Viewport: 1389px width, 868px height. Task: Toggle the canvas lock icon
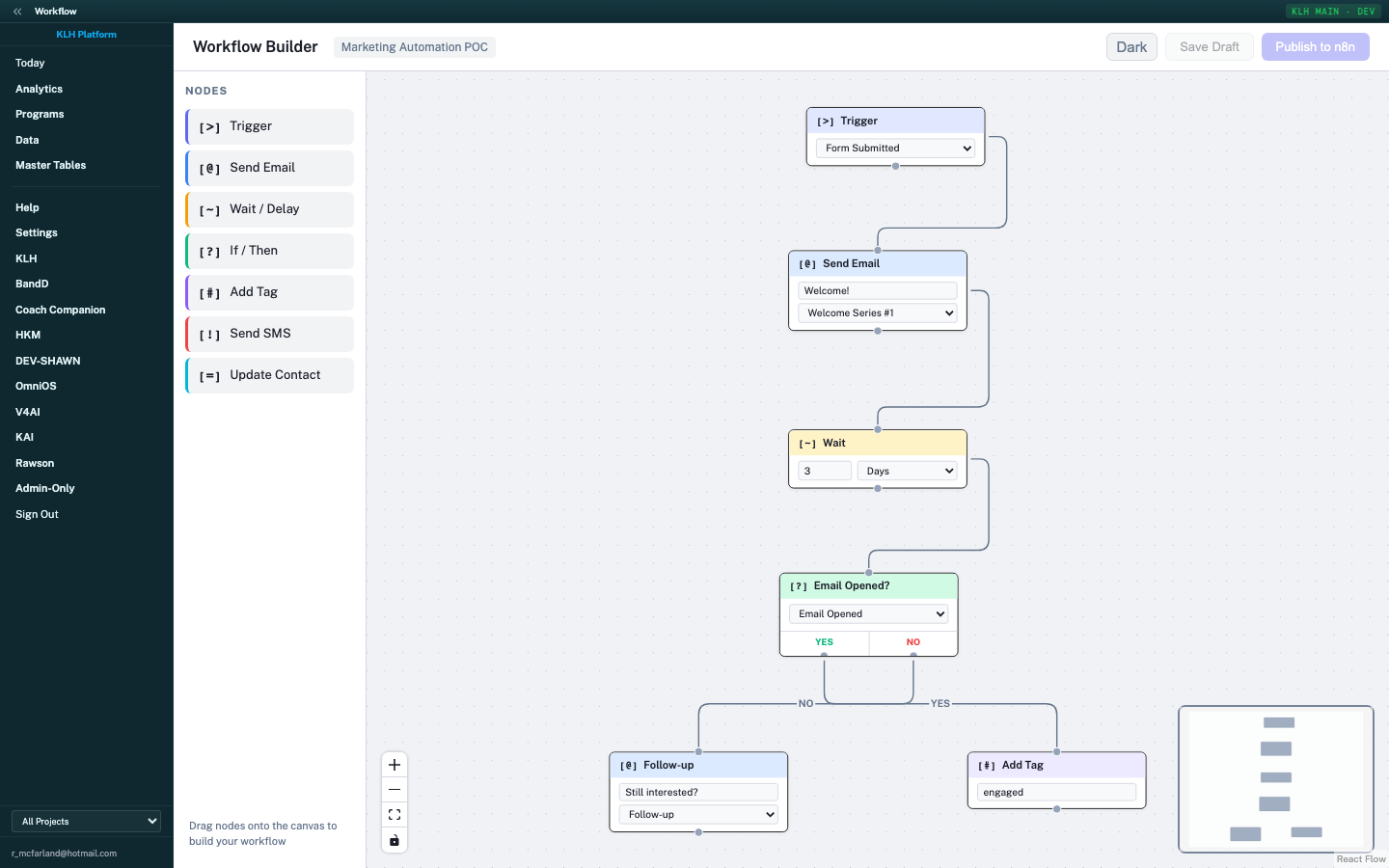pyautogui.click(x=395, y=840)
